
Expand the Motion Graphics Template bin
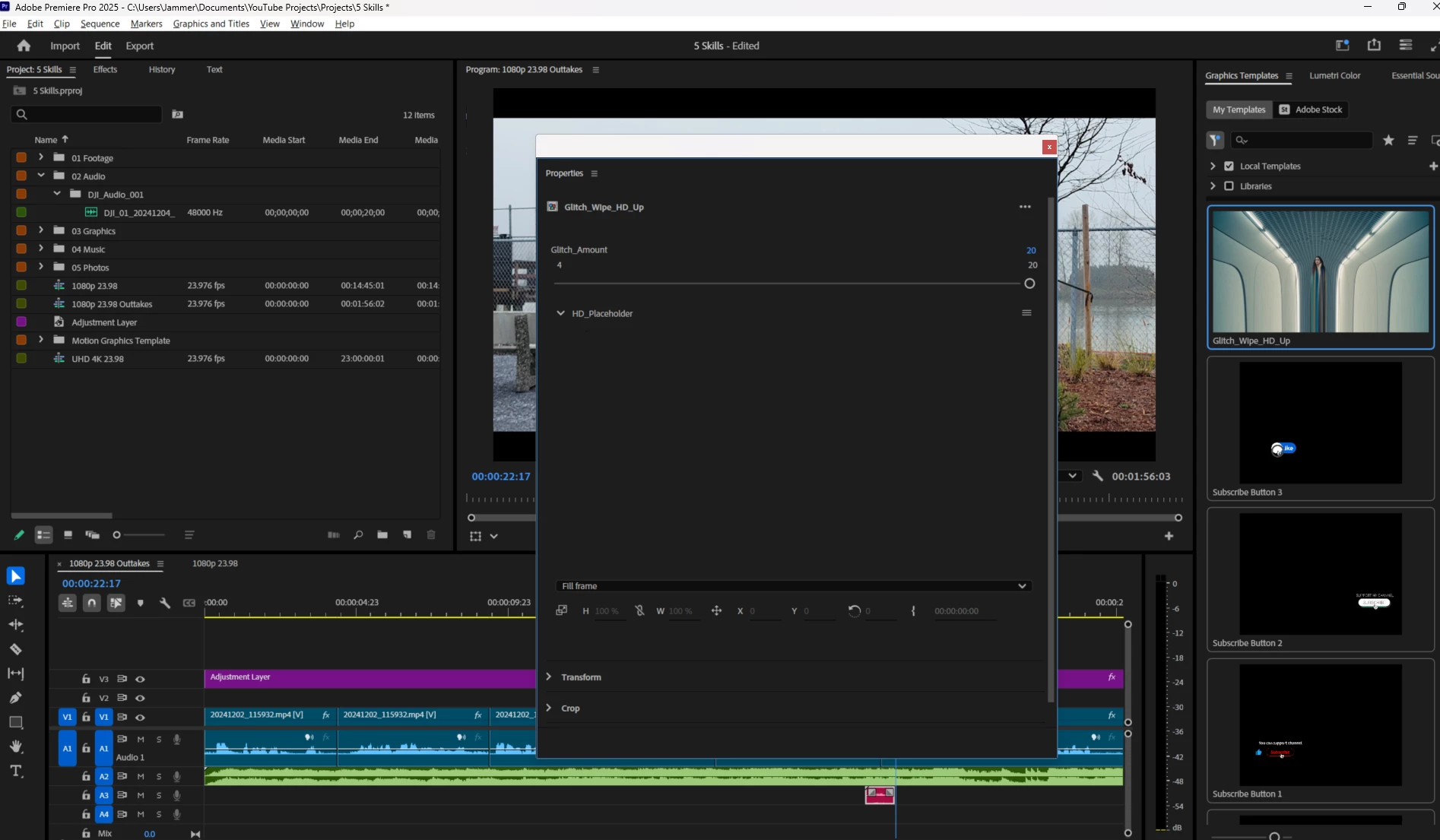click(41, 340)
